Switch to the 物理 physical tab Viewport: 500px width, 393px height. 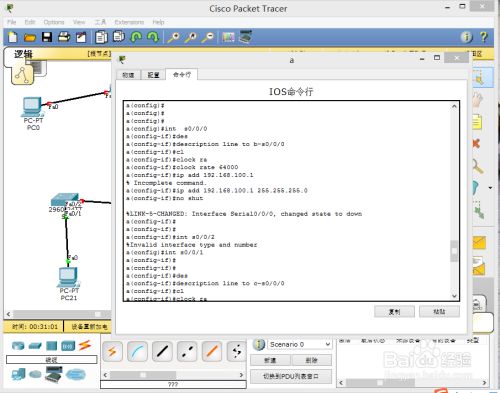[128, 75]
